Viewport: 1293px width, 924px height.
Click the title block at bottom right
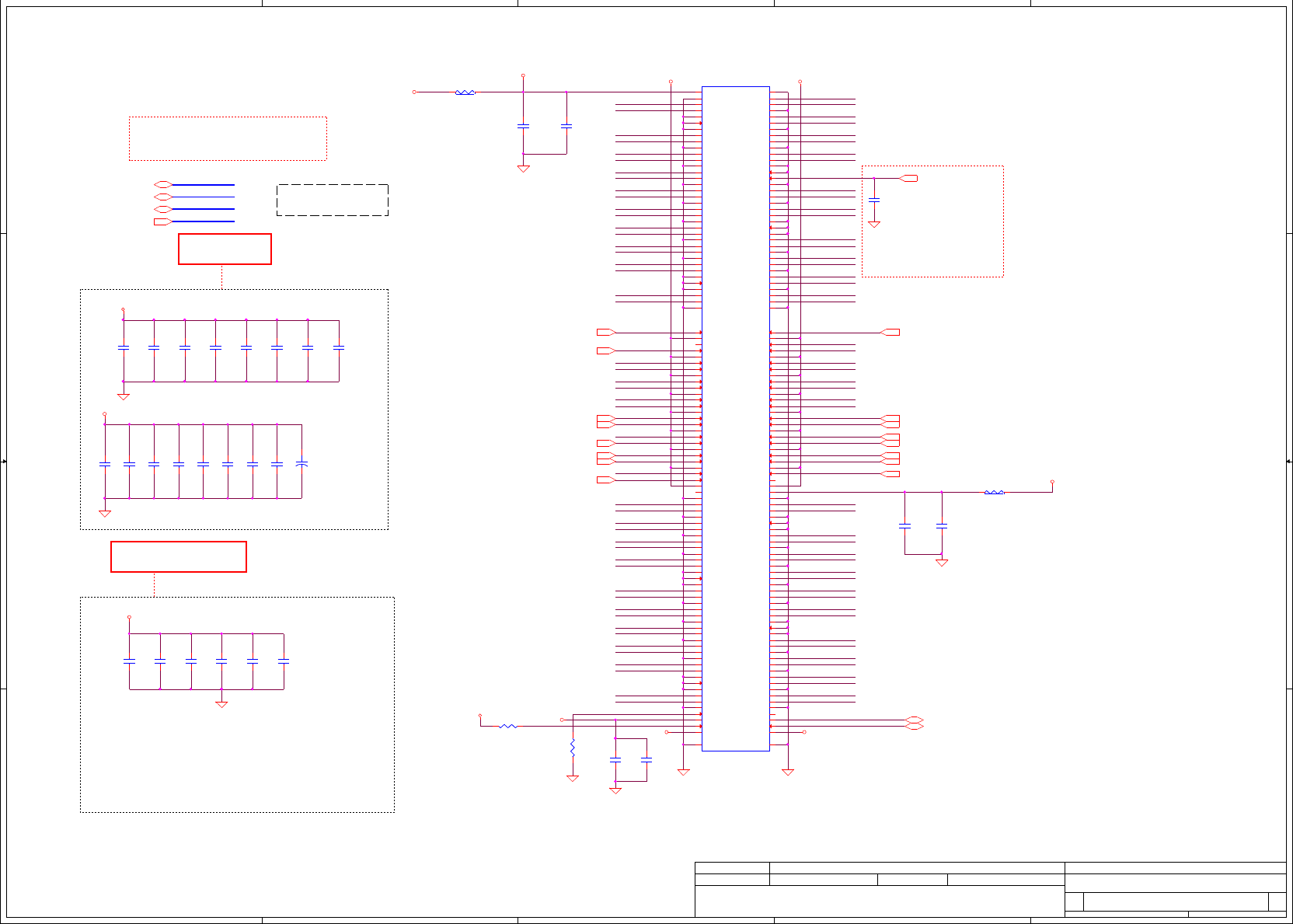990,889
